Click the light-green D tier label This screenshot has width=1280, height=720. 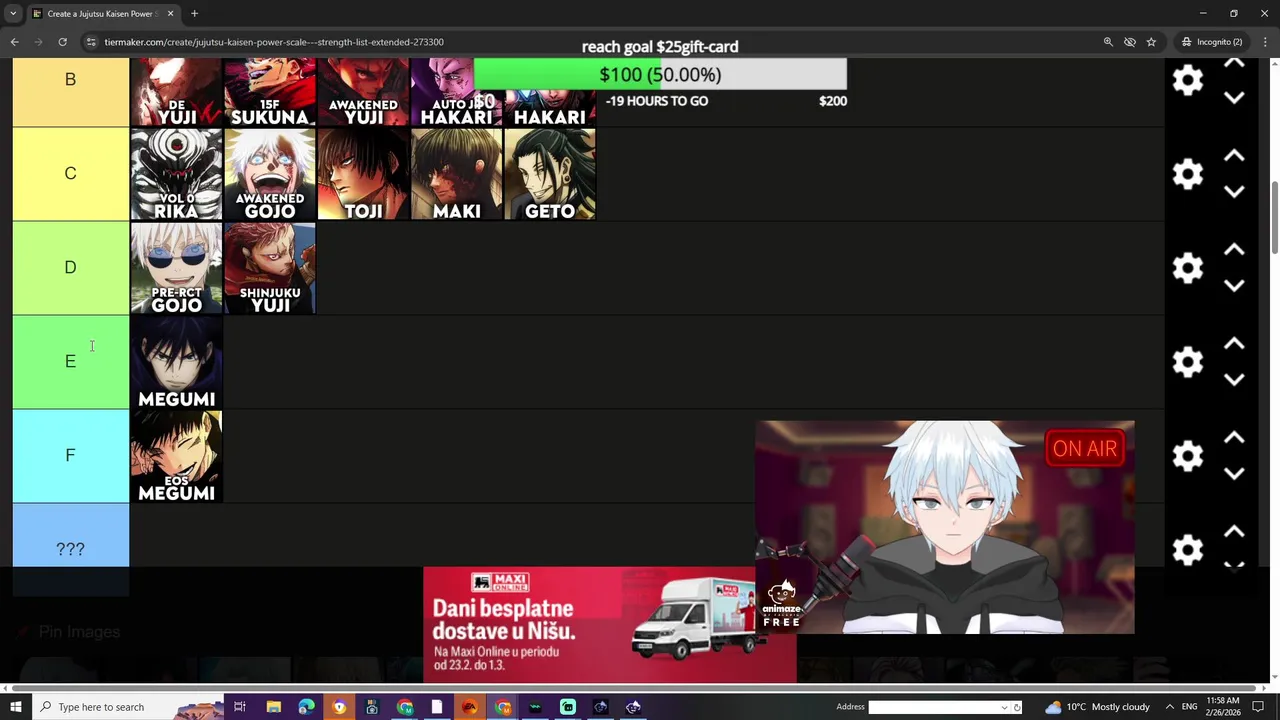(x=70, y=268)
